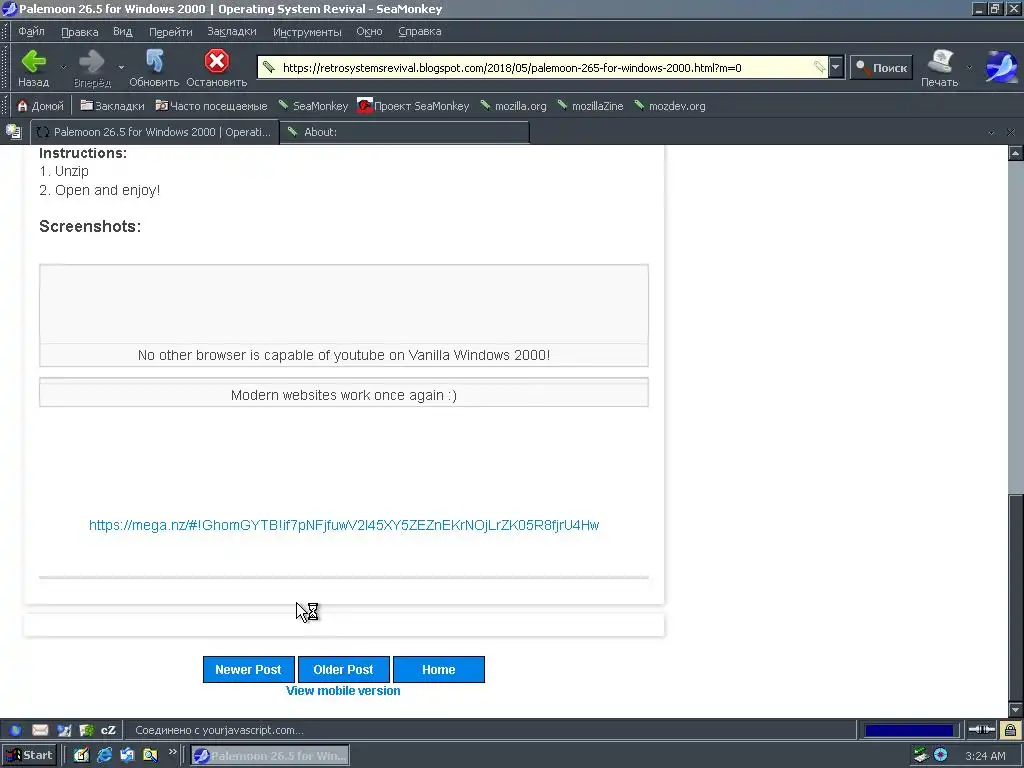Click the Вперёд forward arrow button
Image resolution: width=1024 pixels, height=768 pixels.
(92, 68)
